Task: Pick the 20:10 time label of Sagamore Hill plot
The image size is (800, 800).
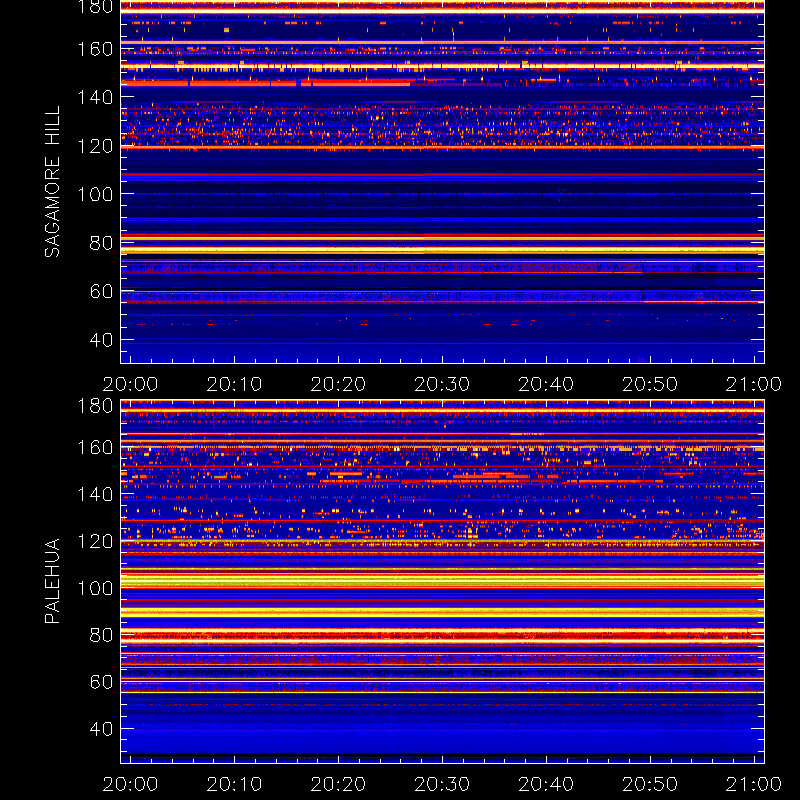Action: click(x=234, y=384)
